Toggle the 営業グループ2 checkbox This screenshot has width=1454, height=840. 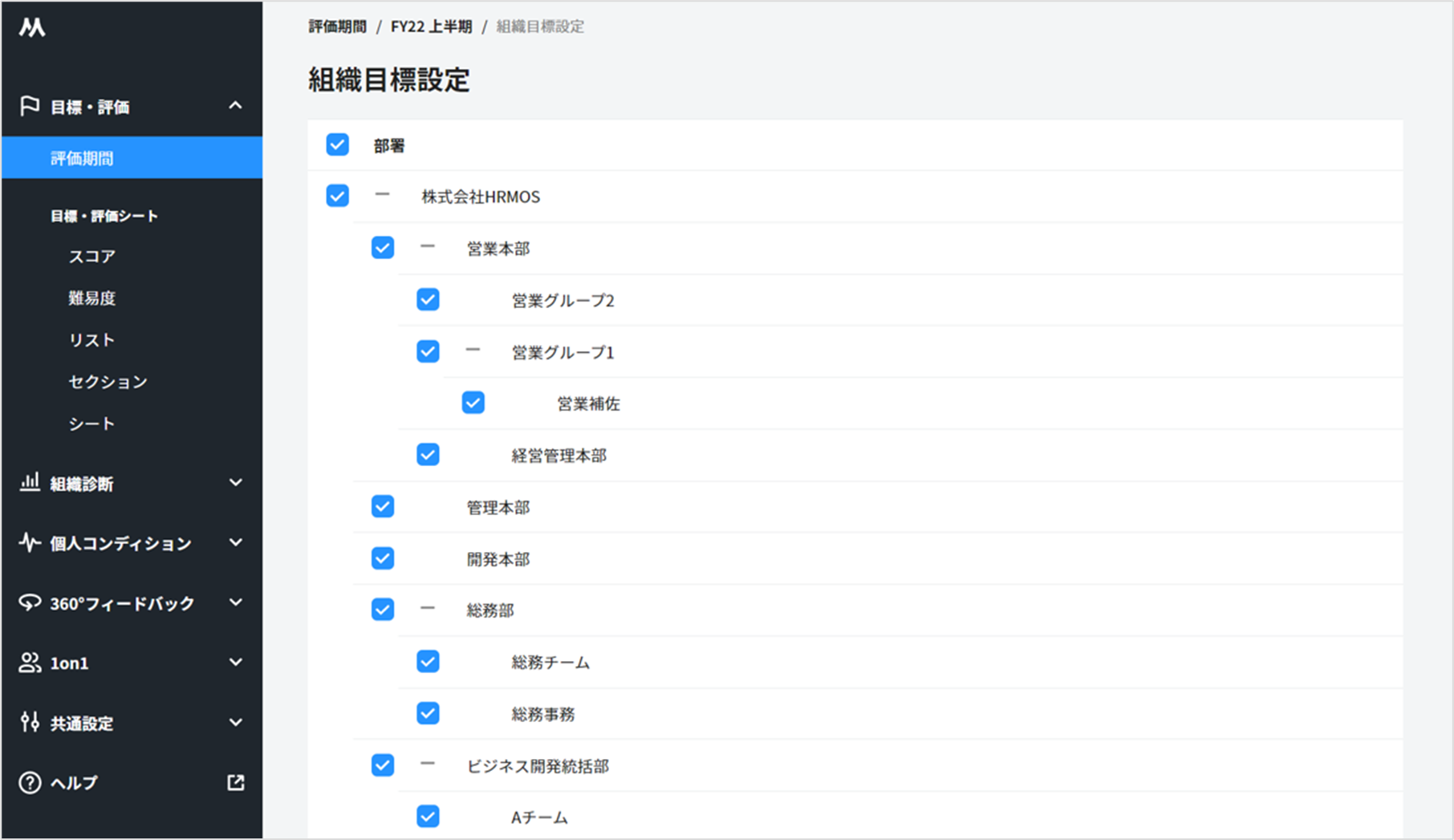(428, 300)
